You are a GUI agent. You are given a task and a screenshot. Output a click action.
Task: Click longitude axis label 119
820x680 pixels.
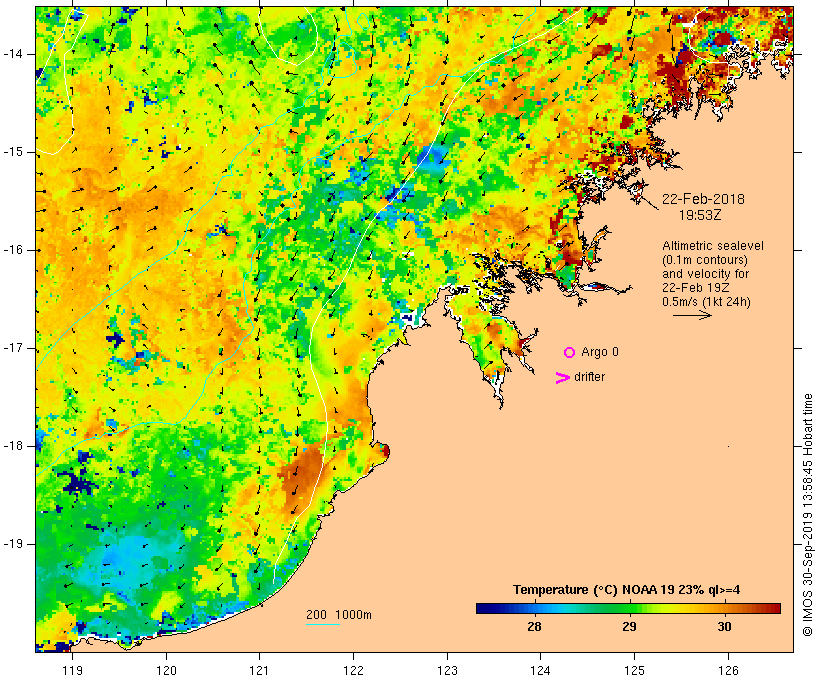(x=72, y=670)
